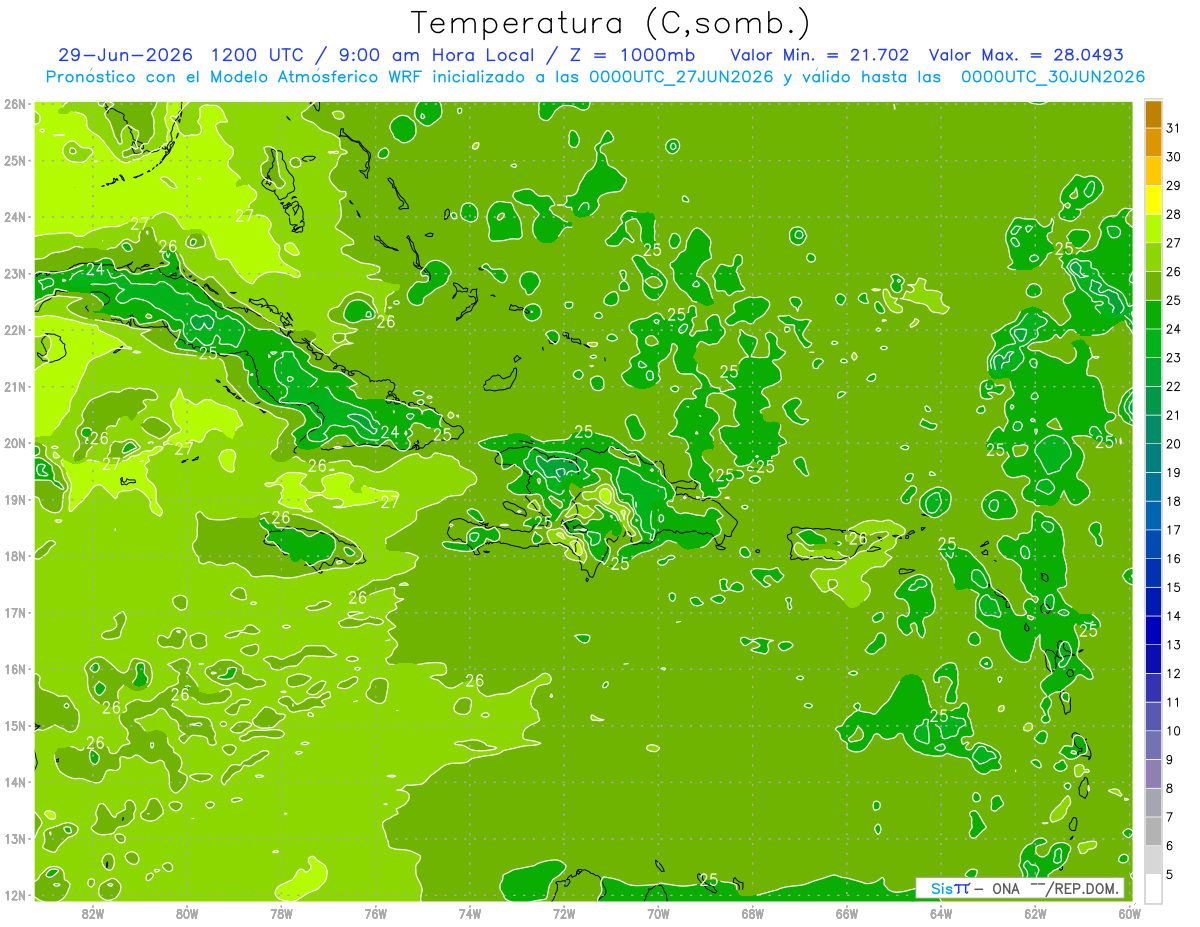Click the "20N" latitude axis label

pyautogui.click(x=15, y=443)
